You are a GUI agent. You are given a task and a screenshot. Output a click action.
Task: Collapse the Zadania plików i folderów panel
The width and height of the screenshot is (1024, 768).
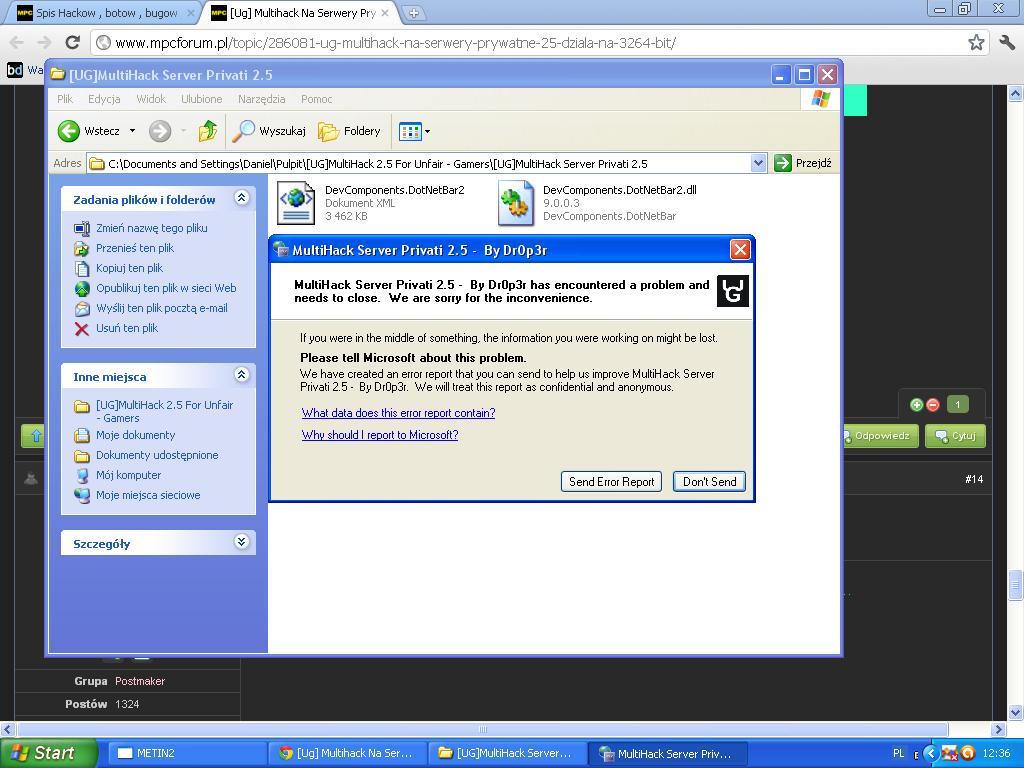tap(241, 198)
